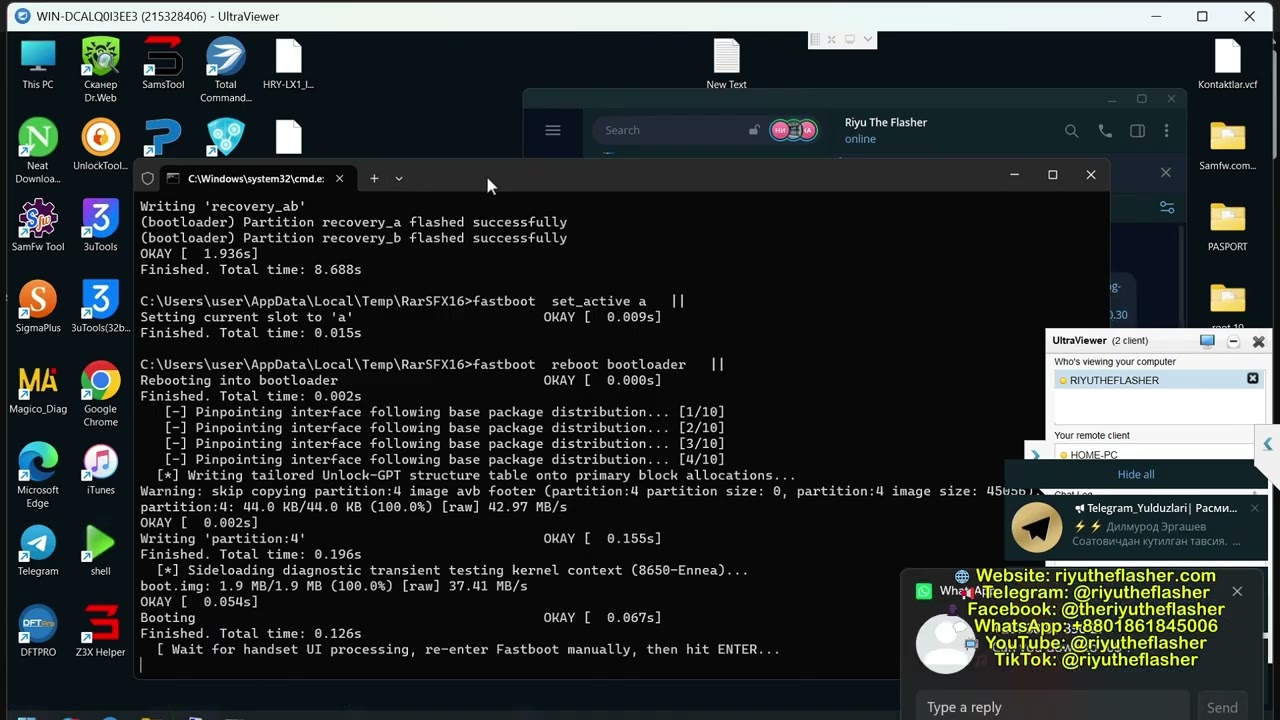Select the cmd.exe terminal tab
The height and width of the screenshot is (720, 1280).
click(255, 178)
